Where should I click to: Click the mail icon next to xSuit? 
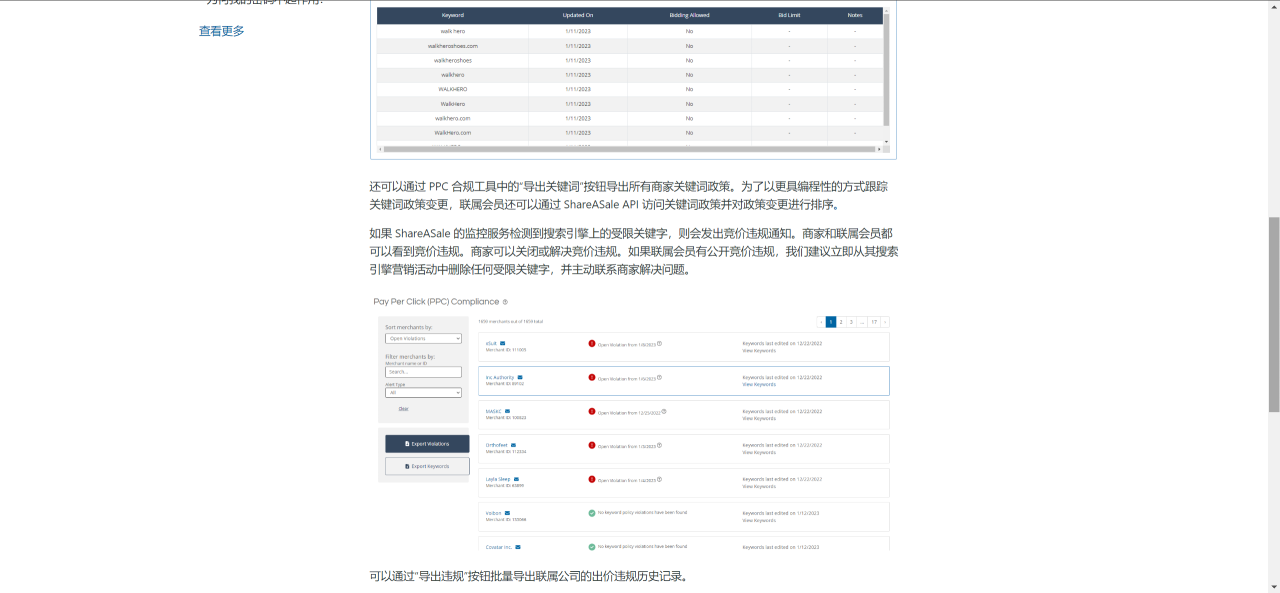(503, 343)
